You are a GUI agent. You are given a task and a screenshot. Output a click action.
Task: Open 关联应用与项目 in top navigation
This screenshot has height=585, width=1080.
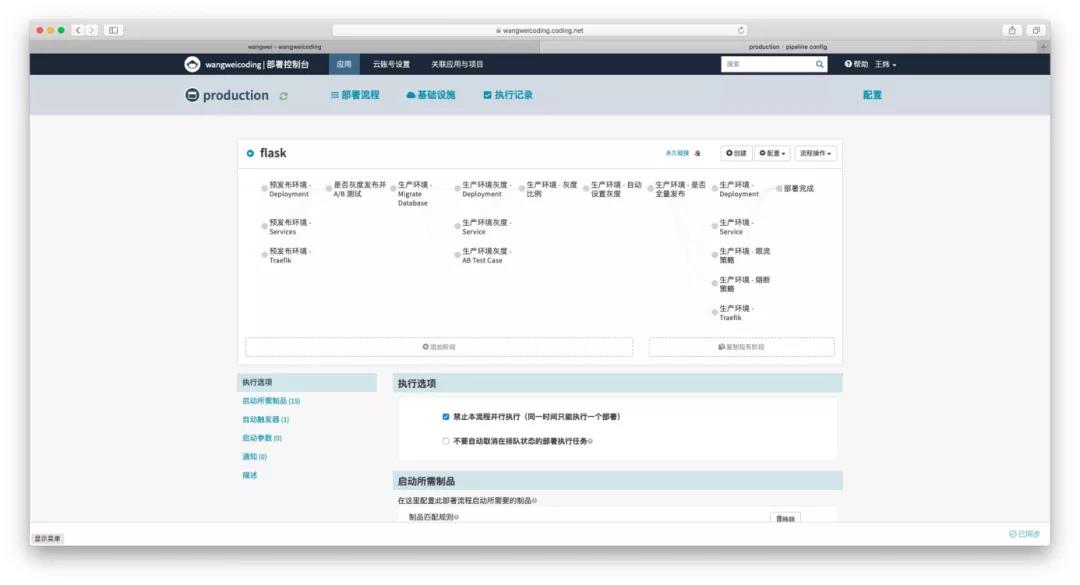(x=457, y=64)
